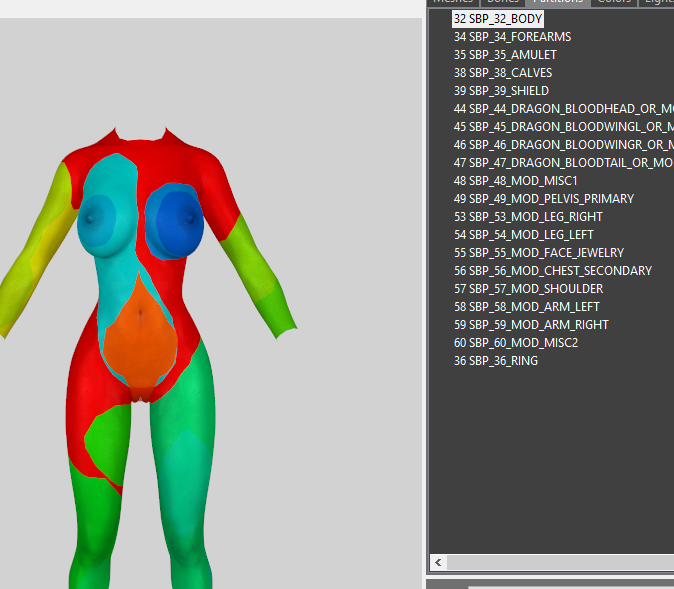This screenshot has height=589, width=674.
Task: Click the partition list scroll-left arrow
Action: [x=438, y=562]
